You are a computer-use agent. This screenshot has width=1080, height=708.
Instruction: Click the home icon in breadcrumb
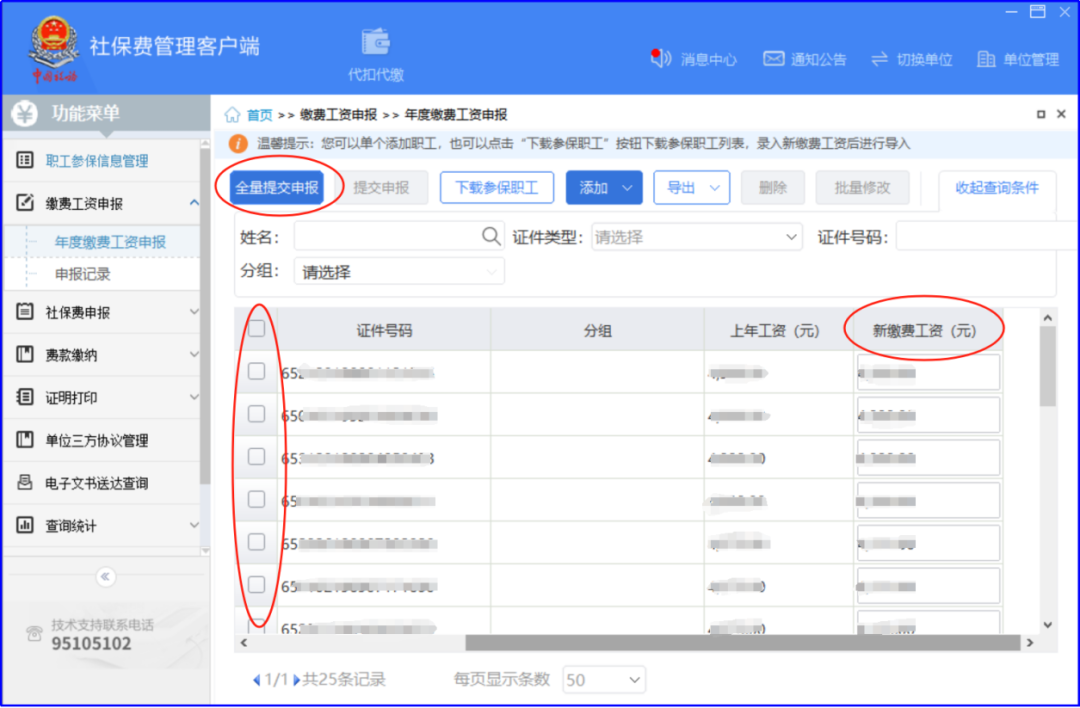click(232, 114)
